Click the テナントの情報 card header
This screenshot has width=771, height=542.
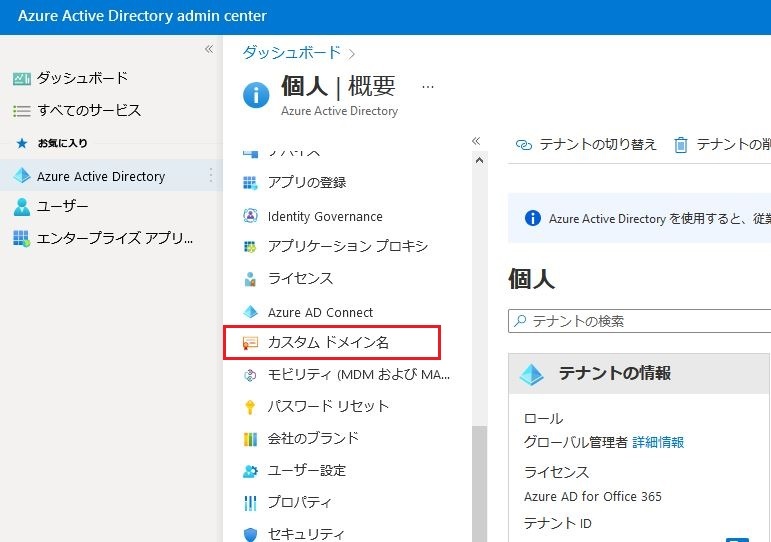tap(638, 374)
